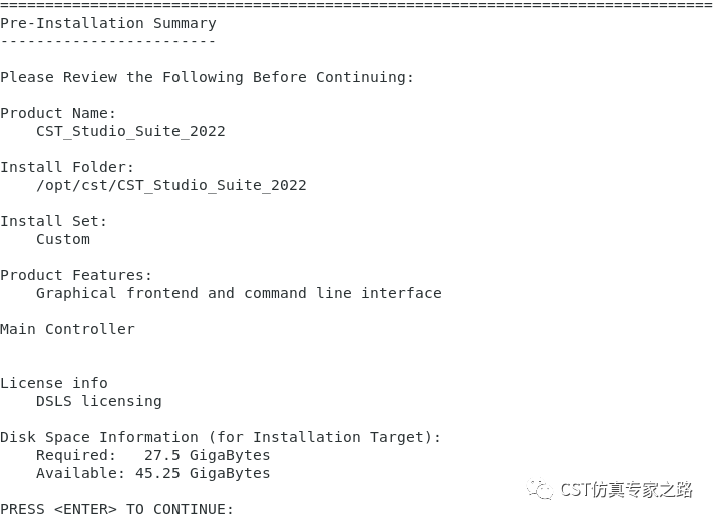Click the Product Features label
The height and width of the screenshot is (520, 715).
76,275
